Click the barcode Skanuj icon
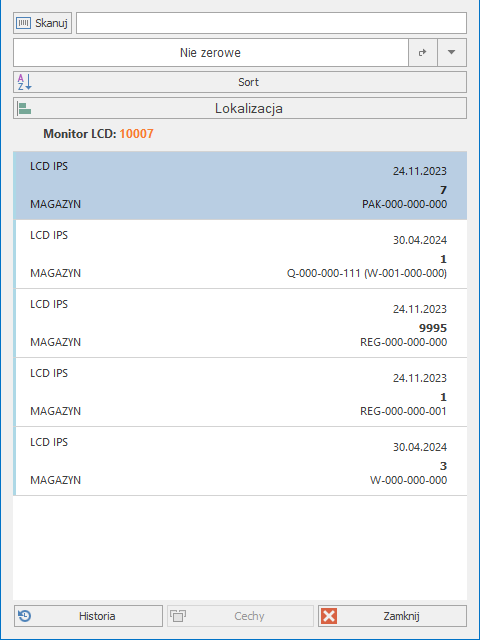Viewport: 480px width, 640px height. pos(23,23)
